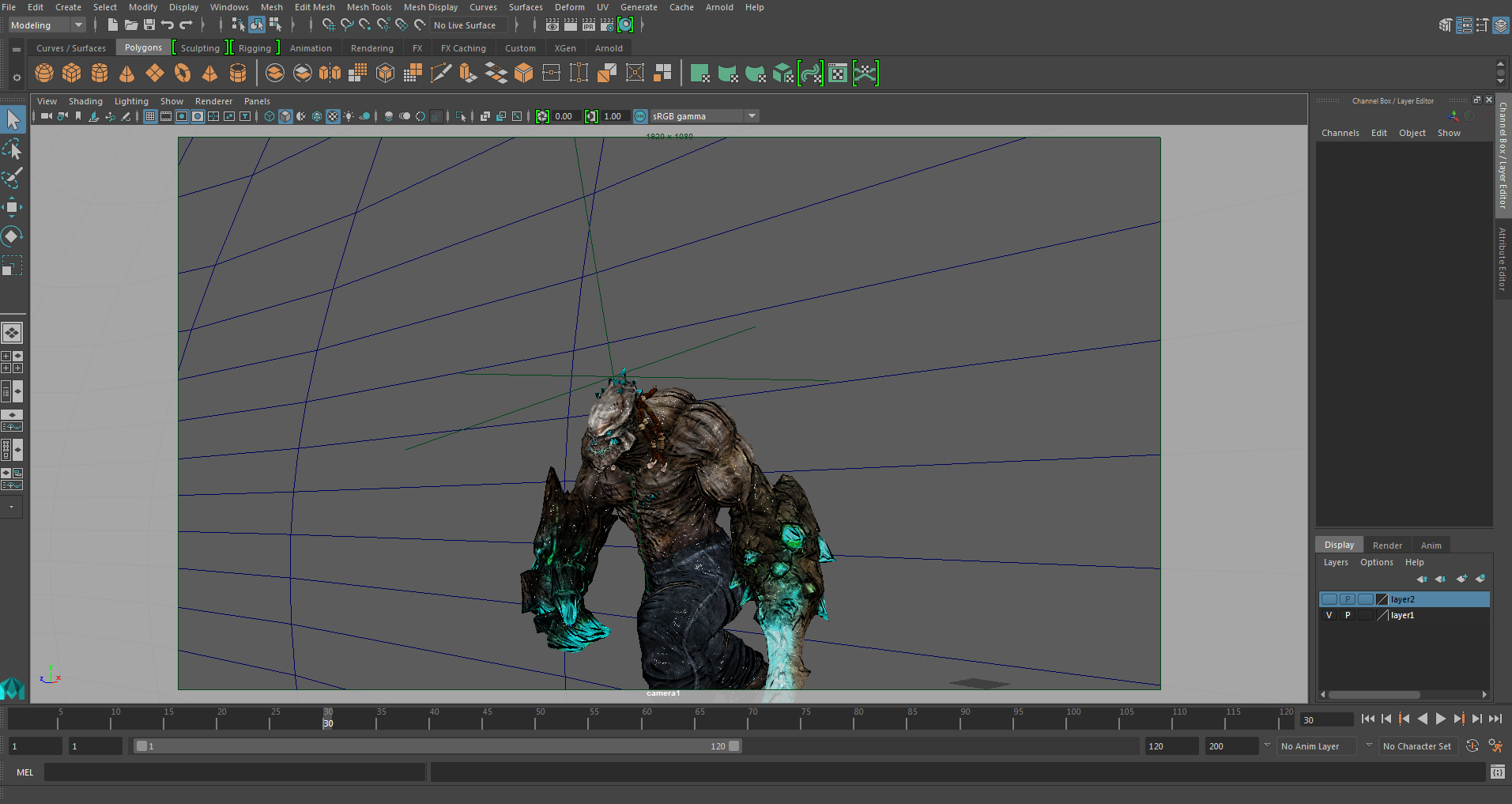Select the Lasso tool in the toolbox
This screenshot has width=1512, height=804.
click(13, 149)
